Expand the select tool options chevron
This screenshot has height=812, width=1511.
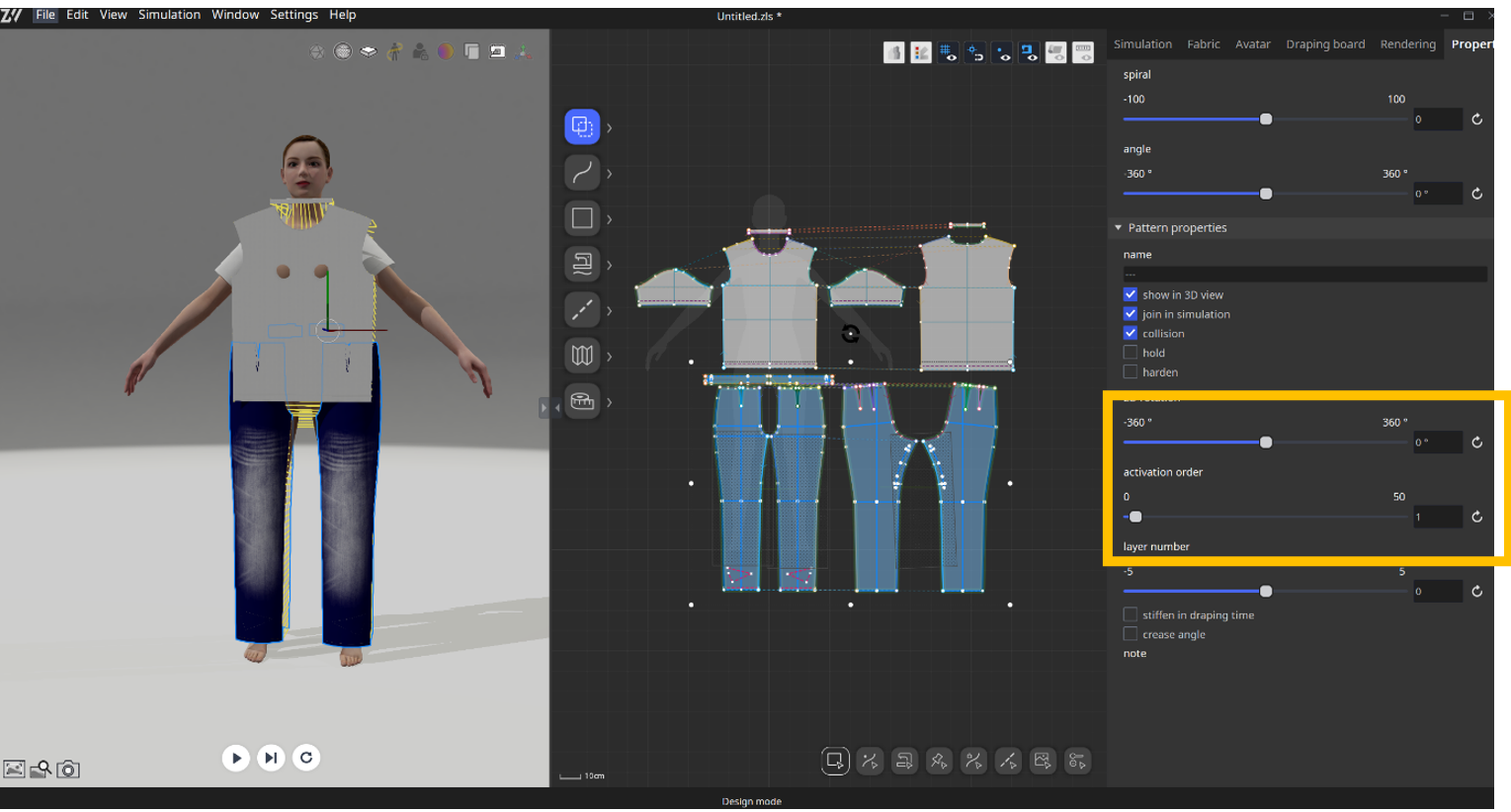tap(610, 127)
